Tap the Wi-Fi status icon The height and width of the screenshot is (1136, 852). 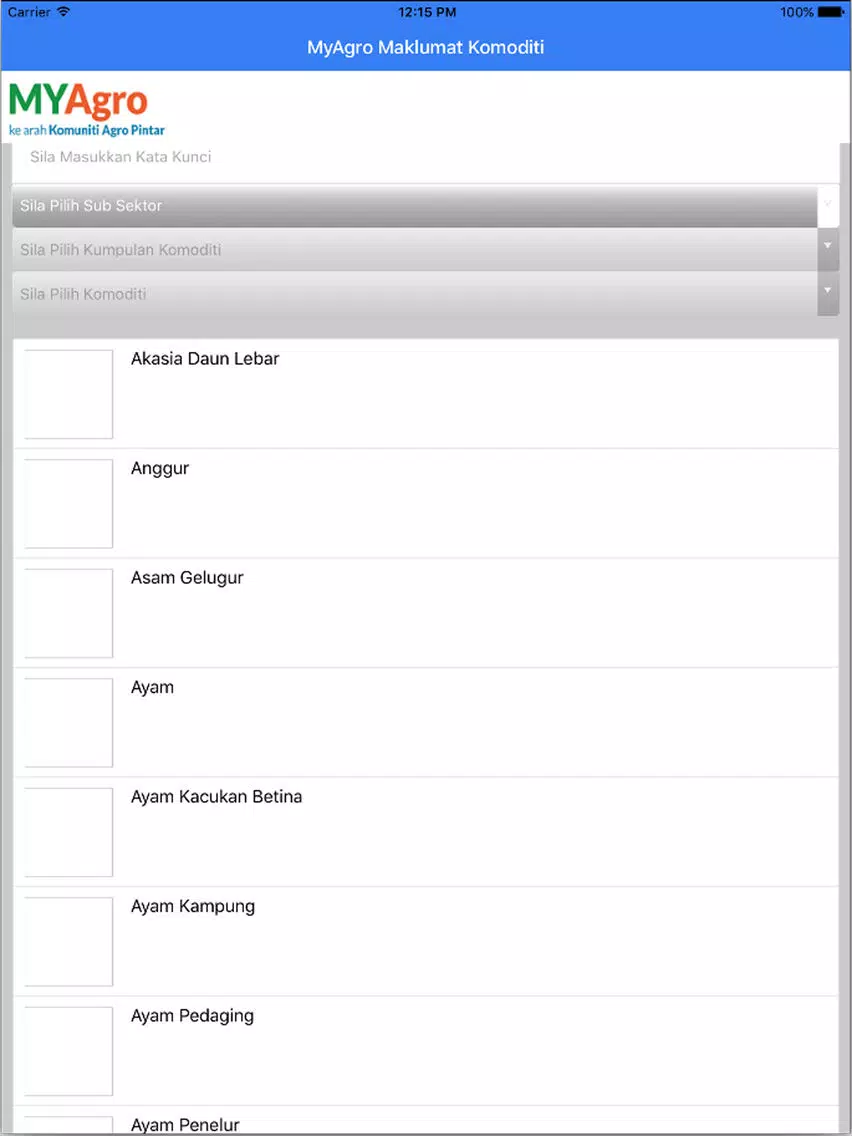point(63,12)
